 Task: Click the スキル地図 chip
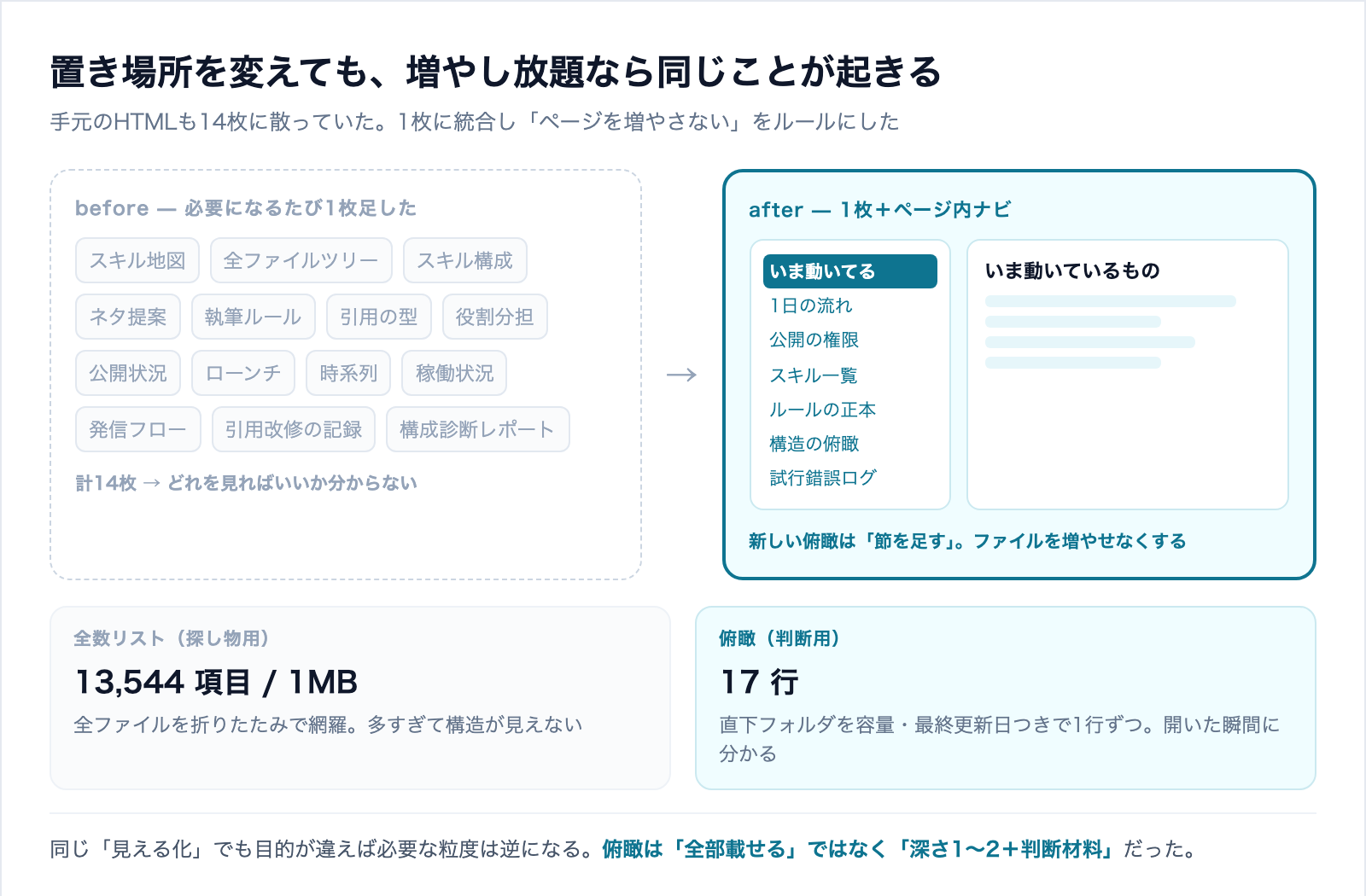click(x=137, y=260)
